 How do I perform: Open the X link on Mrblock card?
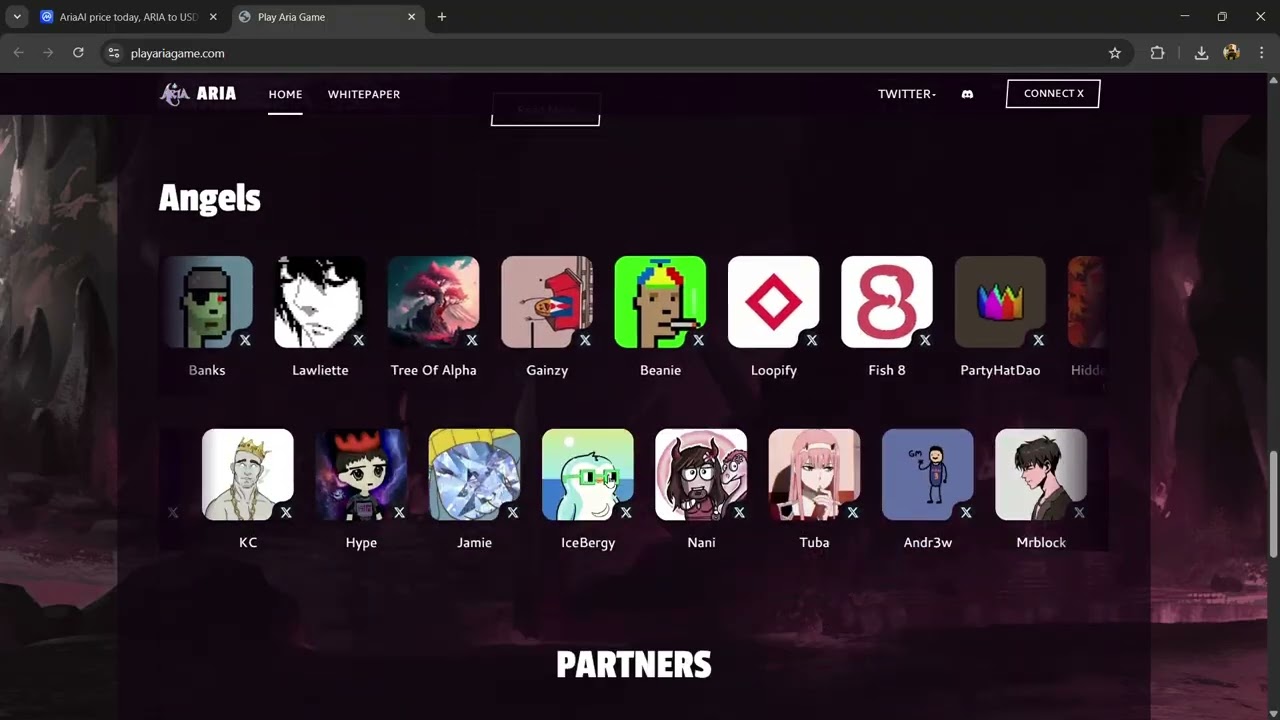1079,512
